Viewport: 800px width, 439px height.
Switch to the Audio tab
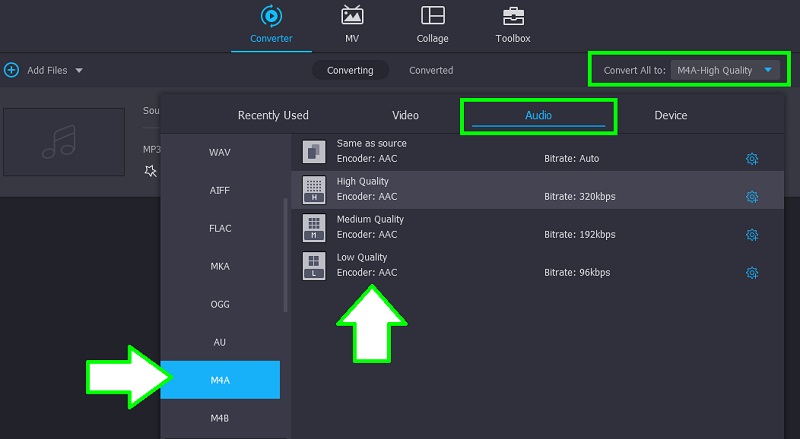pos(538,115)
